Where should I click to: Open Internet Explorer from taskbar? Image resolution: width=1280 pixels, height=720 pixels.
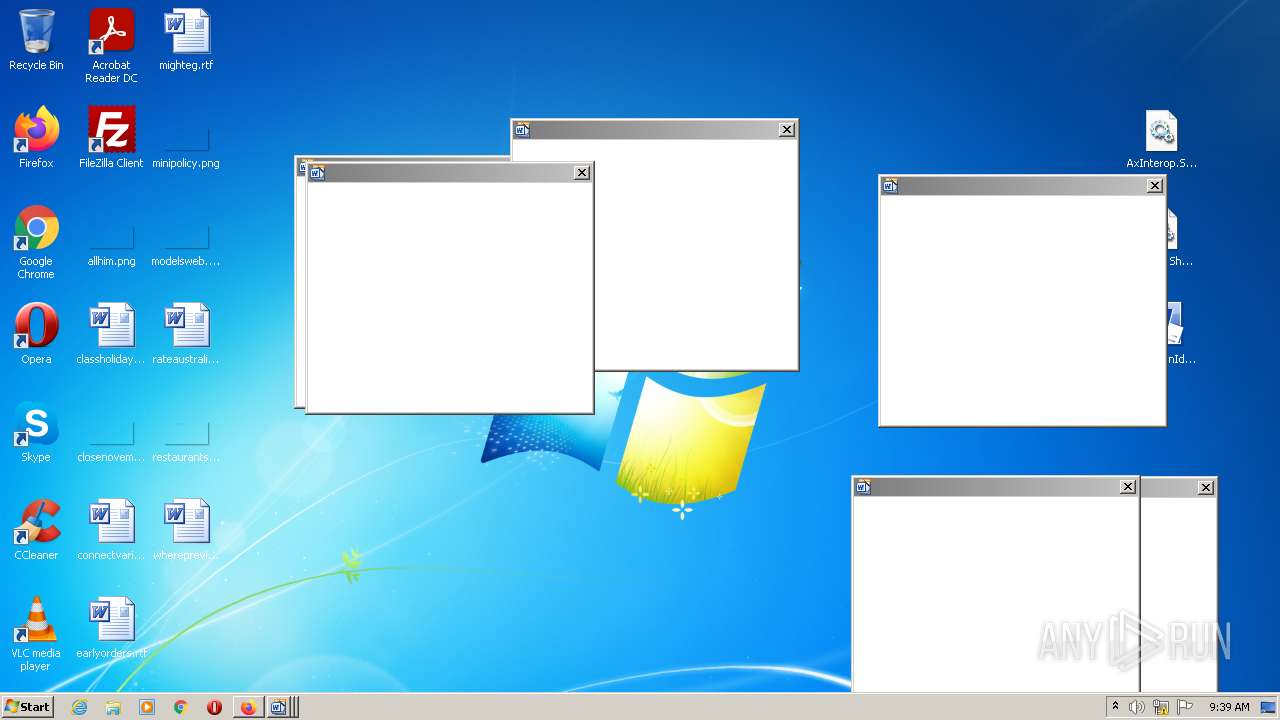pyautogui.click(x=80, y=707)
